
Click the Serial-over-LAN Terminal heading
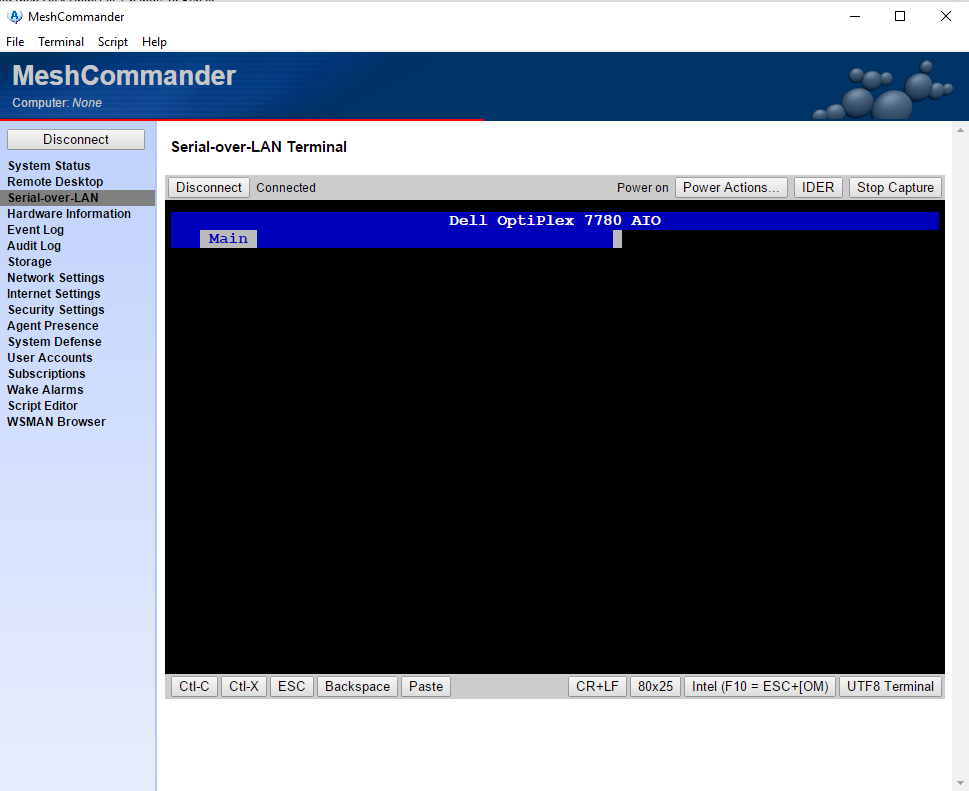pos(259,147)
